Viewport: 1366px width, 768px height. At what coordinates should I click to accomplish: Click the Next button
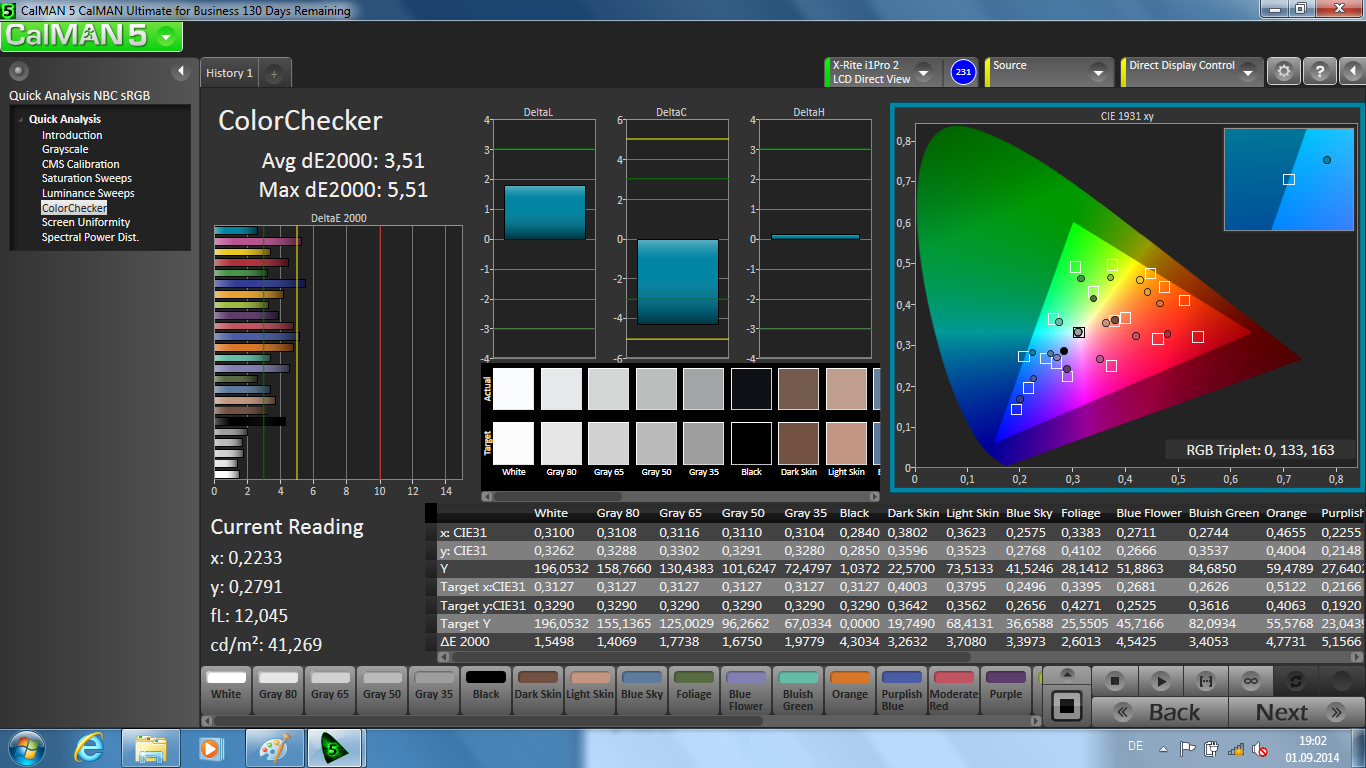[1295, 712]
